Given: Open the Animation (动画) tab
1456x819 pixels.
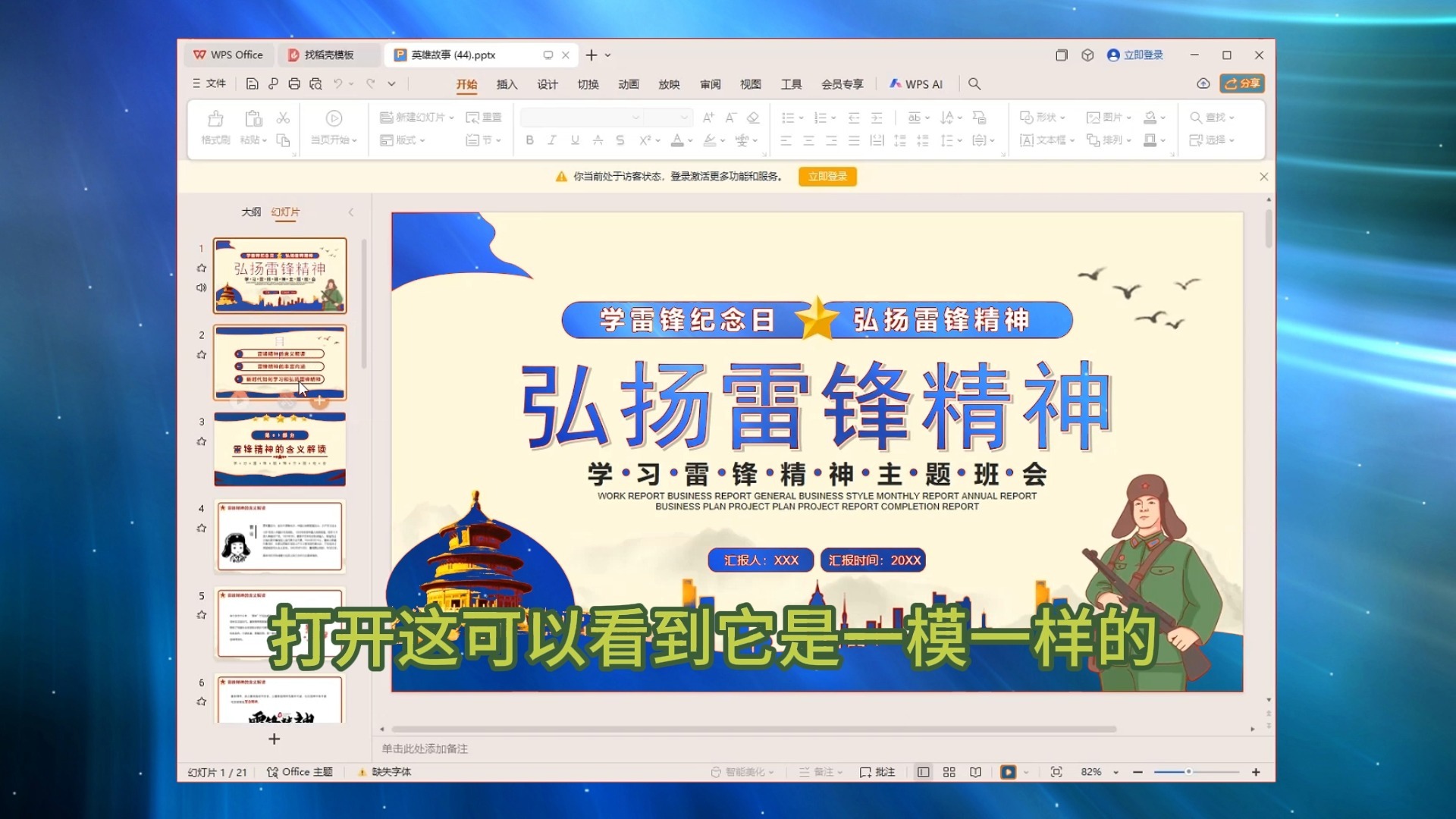Looking at the screenshot, I should click(629, 84).
